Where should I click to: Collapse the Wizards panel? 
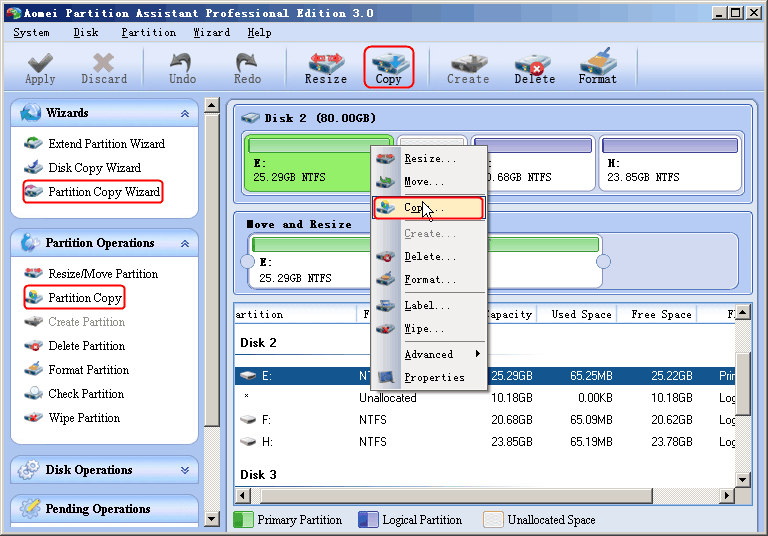[184, 114]
